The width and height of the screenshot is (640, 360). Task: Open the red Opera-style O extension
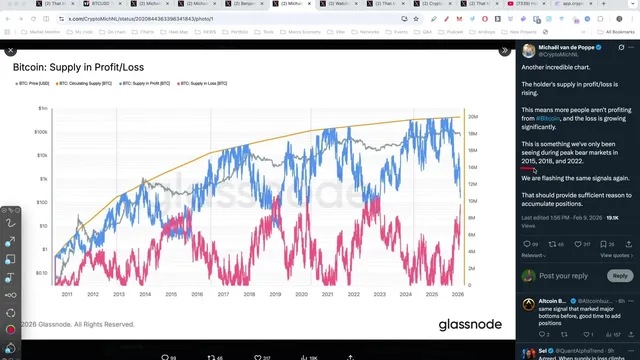point(484,19)
